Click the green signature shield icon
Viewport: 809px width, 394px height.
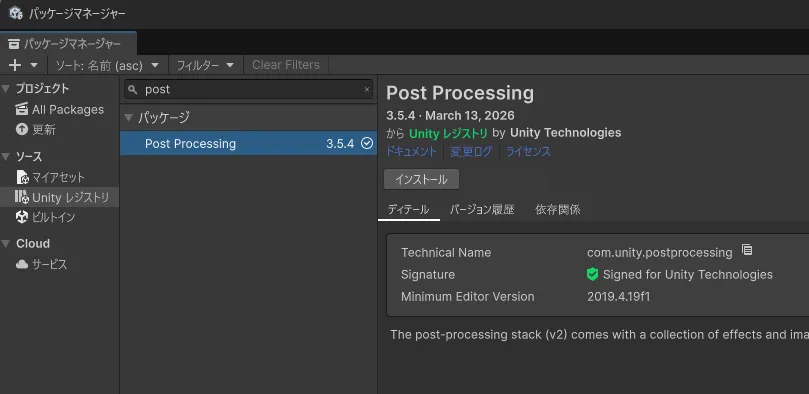[x=592, y=274]
